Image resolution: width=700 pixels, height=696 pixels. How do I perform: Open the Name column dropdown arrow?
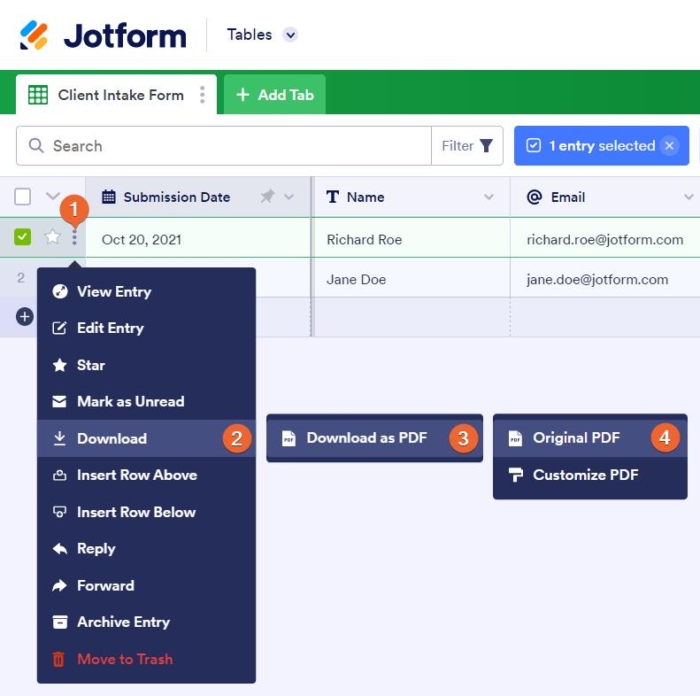pyautogui.click(x=489, y=197)
